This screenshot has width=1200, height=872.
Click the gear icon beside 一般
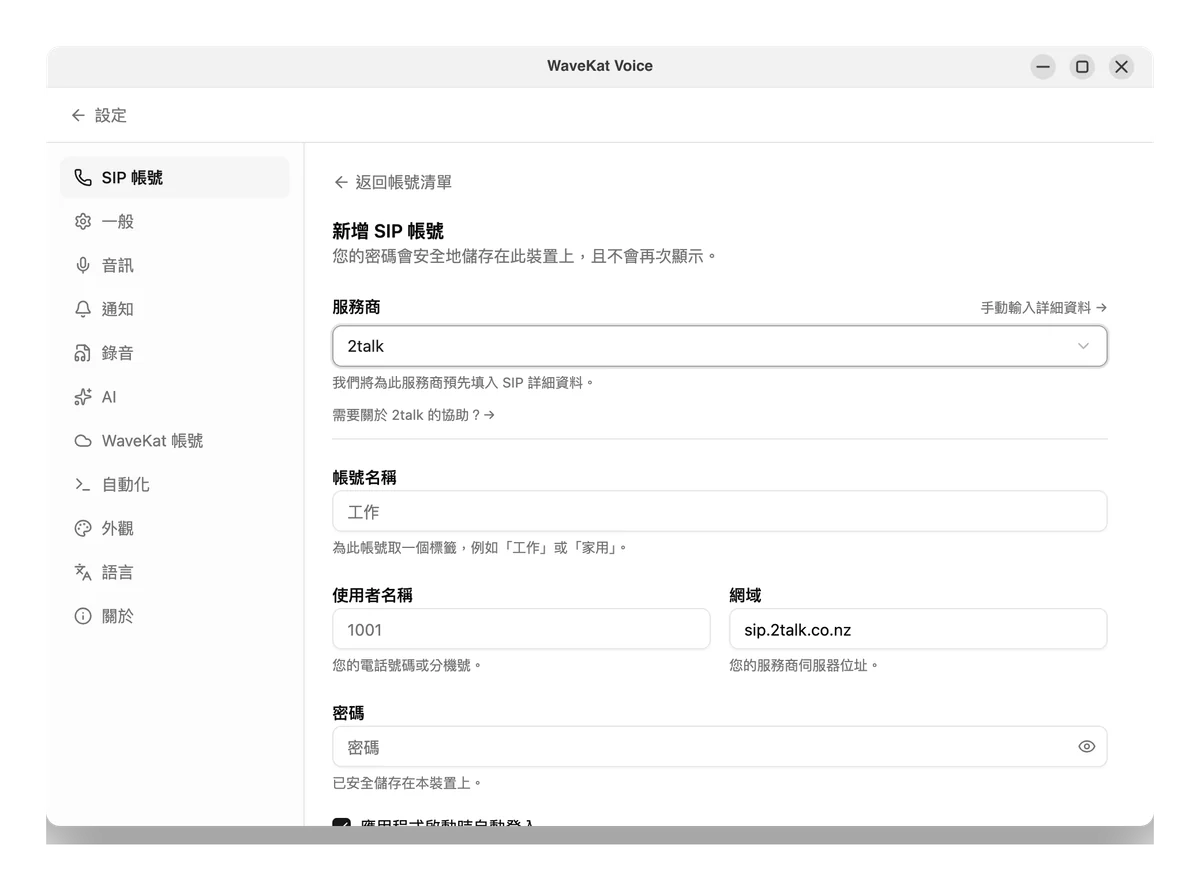pos(83,222)
